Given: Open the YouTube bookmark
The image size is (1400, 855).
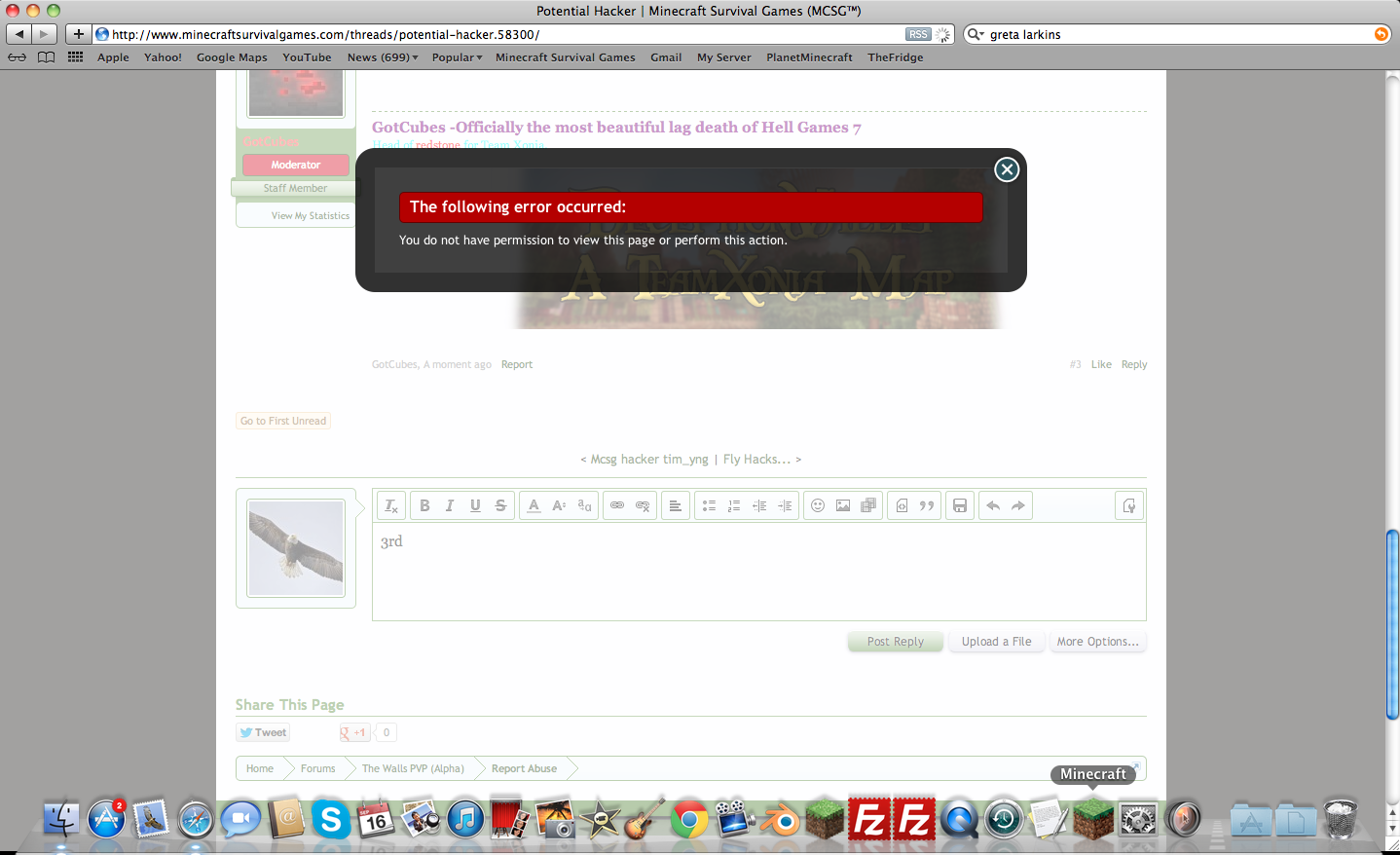Looking at the screenshot, I should pyautogui.click(x=307, y=57).
